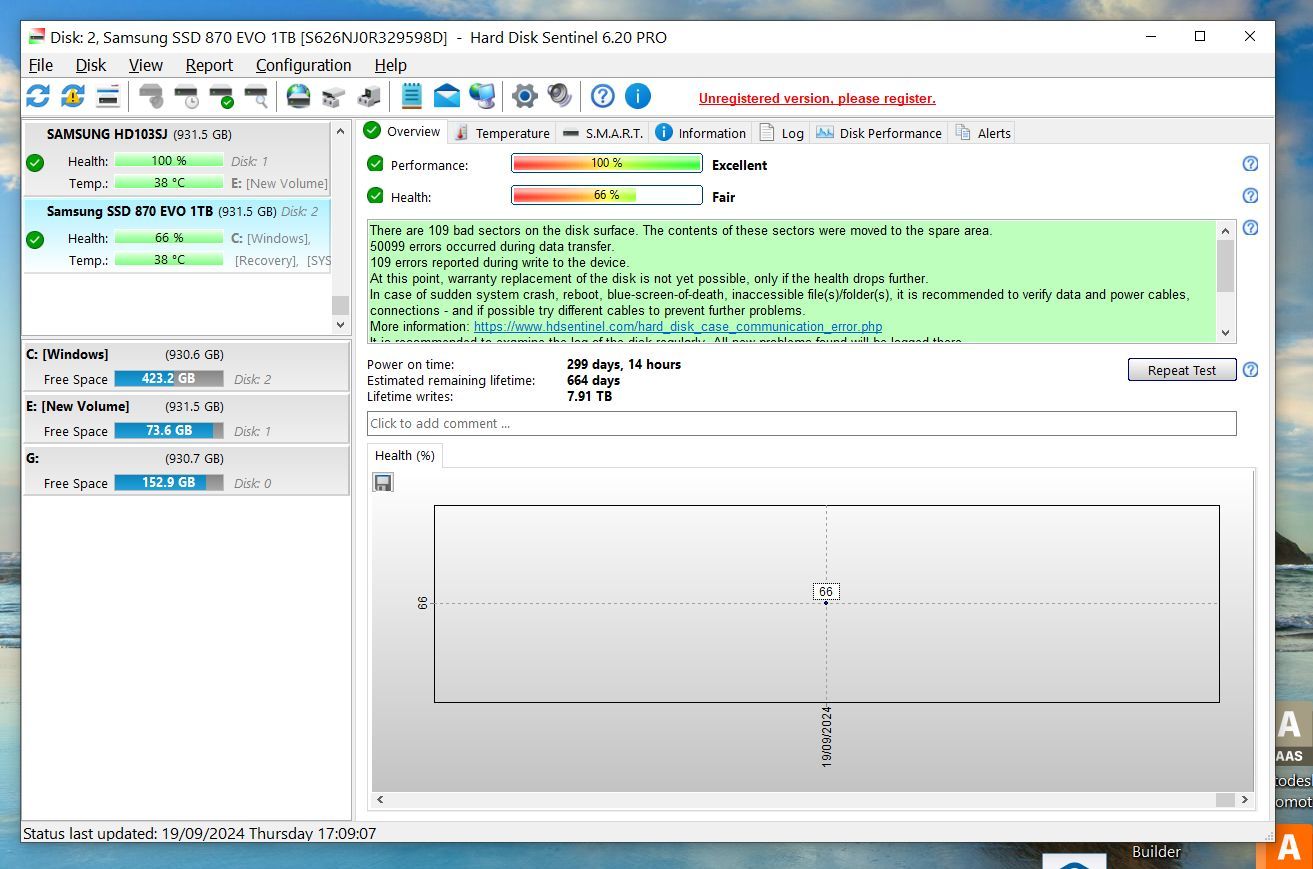This screenshot has height=869, width=1313.
Task: Click the status last updated text in status bar
Action: 200,833
